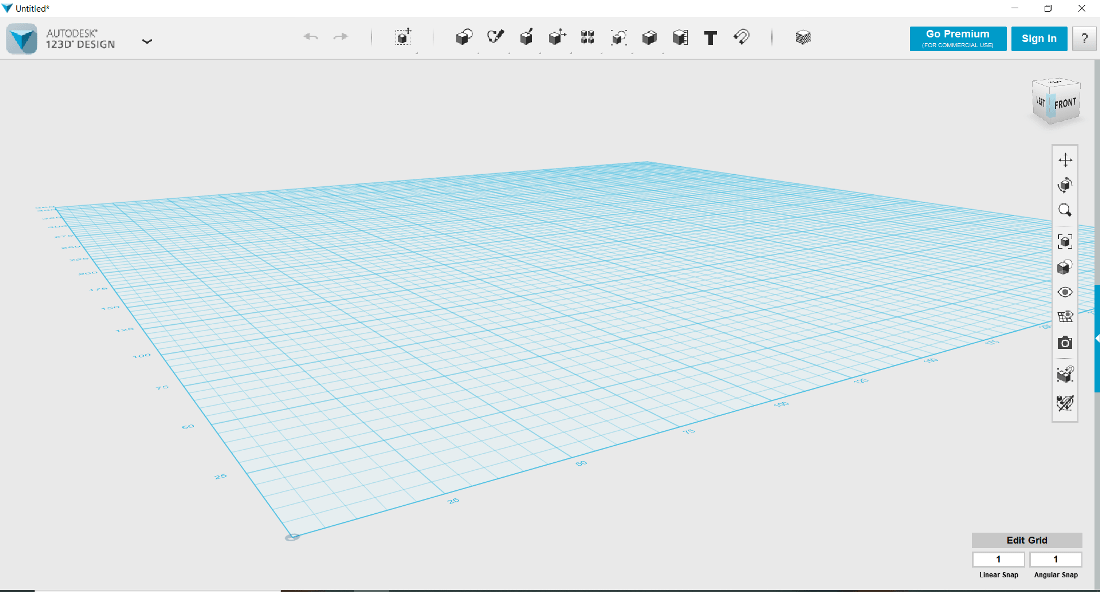The image size is (1100, 592).
Task: Select the Sketch tool
Action: (x=495, y=38)
